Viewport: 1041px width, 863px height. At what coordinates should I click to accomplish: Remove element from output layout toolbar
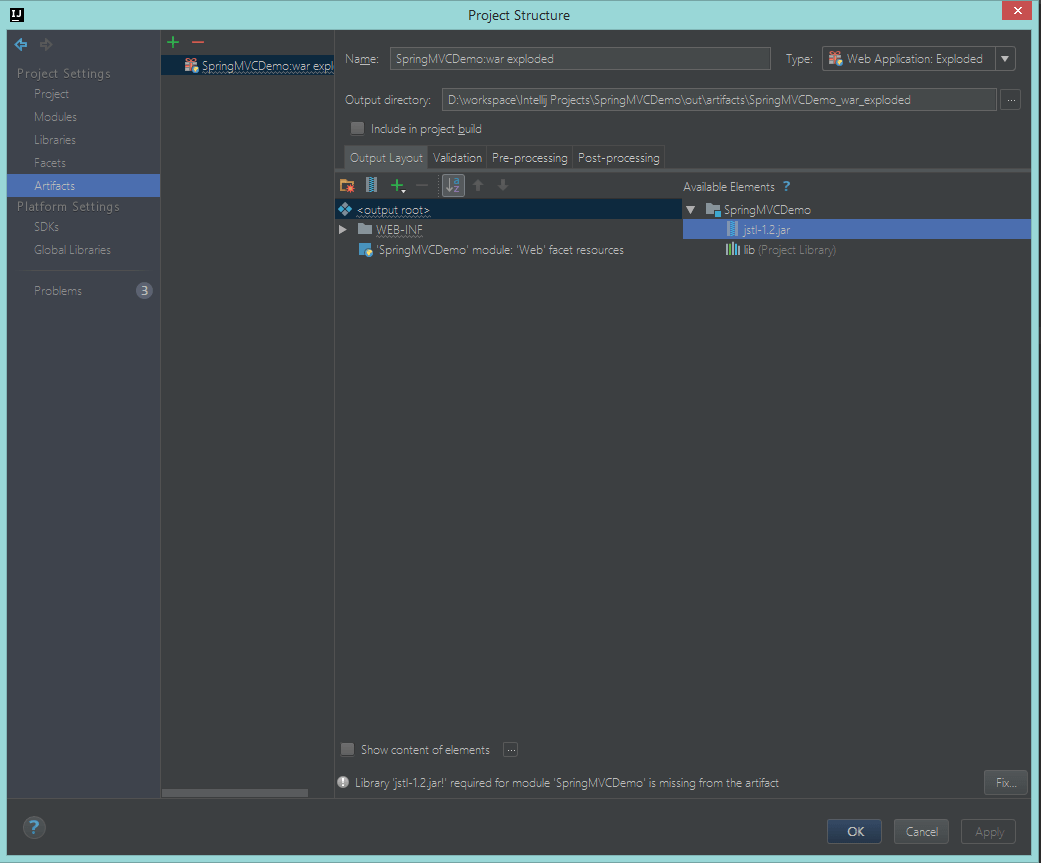[x=422, y=186]
